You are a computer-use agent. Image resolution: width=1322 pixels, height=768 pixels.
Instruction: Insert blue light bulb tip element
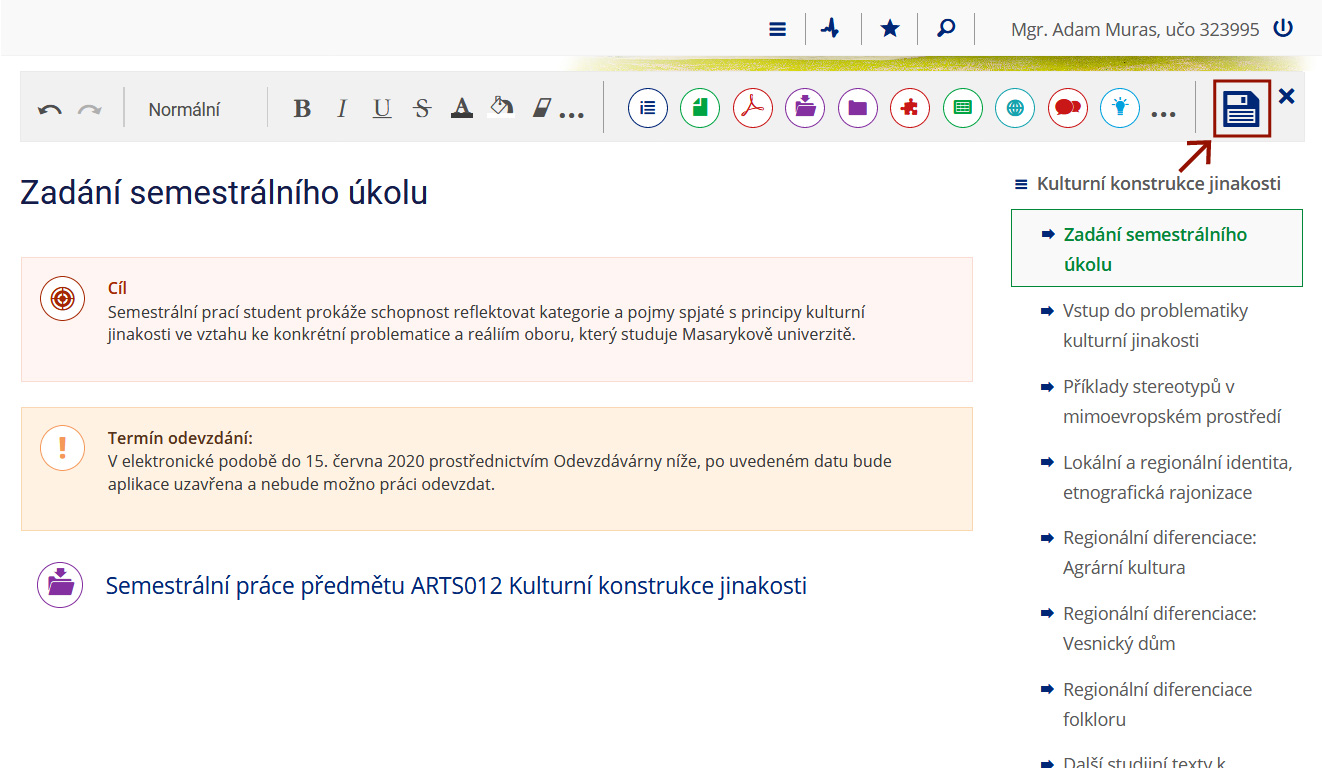pyautogui.click(x=1120, y=108)
